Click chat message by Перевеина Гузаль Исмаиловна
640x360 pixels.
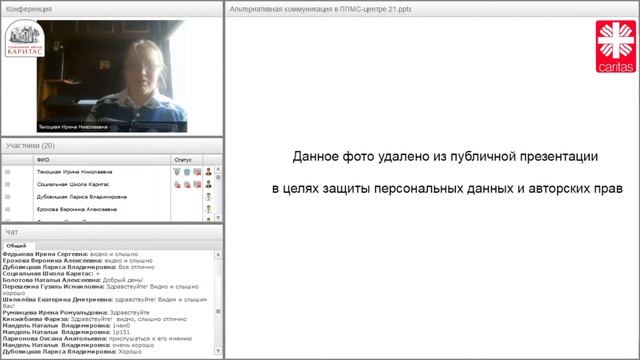pyautogui.click(x=100, y=290)
